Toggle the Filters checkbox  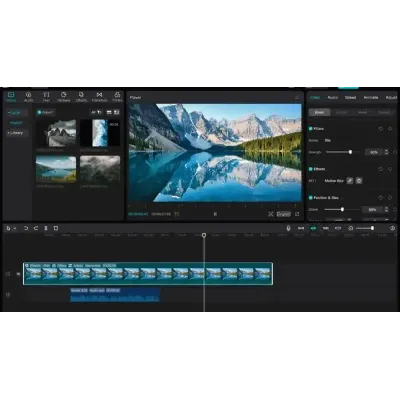point(310,129)
